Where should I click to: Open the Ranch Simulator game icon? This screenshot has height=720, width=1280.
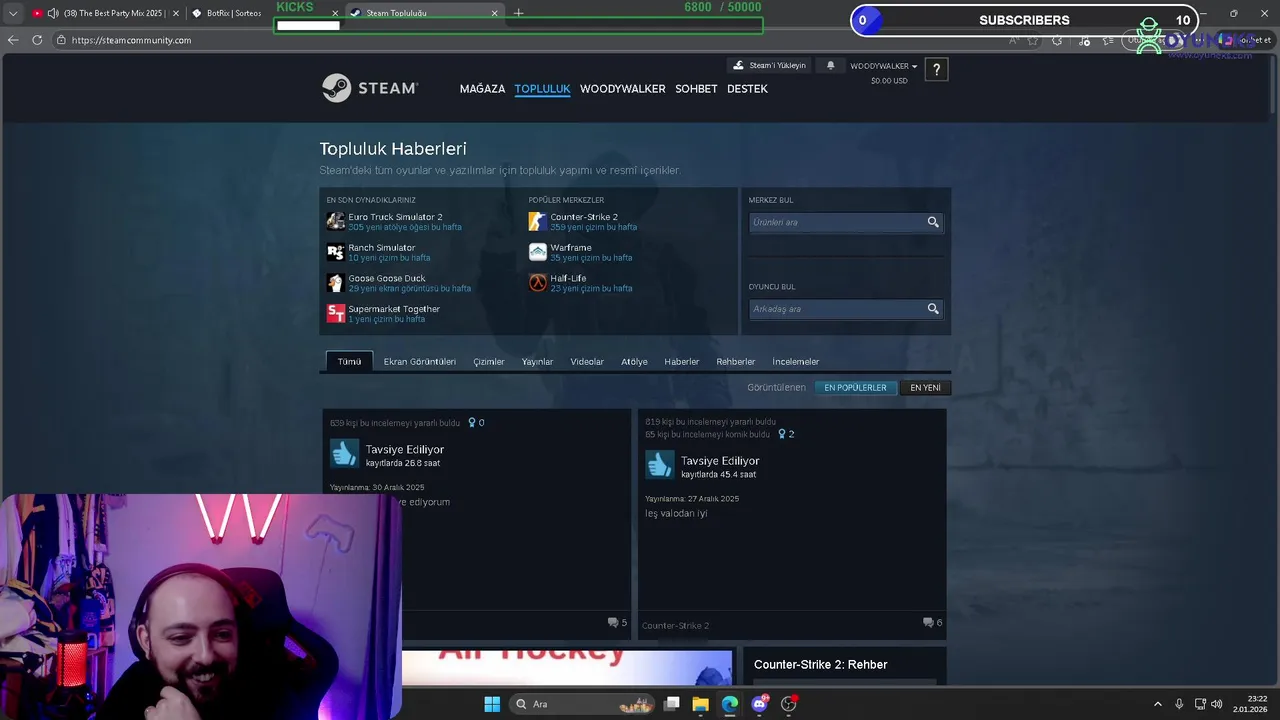[336, 252]
